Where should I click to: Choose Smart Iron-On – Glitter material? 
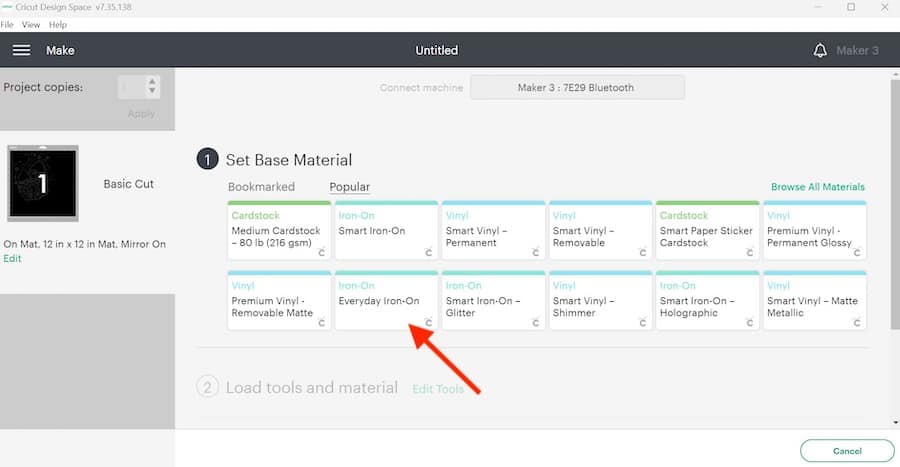coord(494,301)
